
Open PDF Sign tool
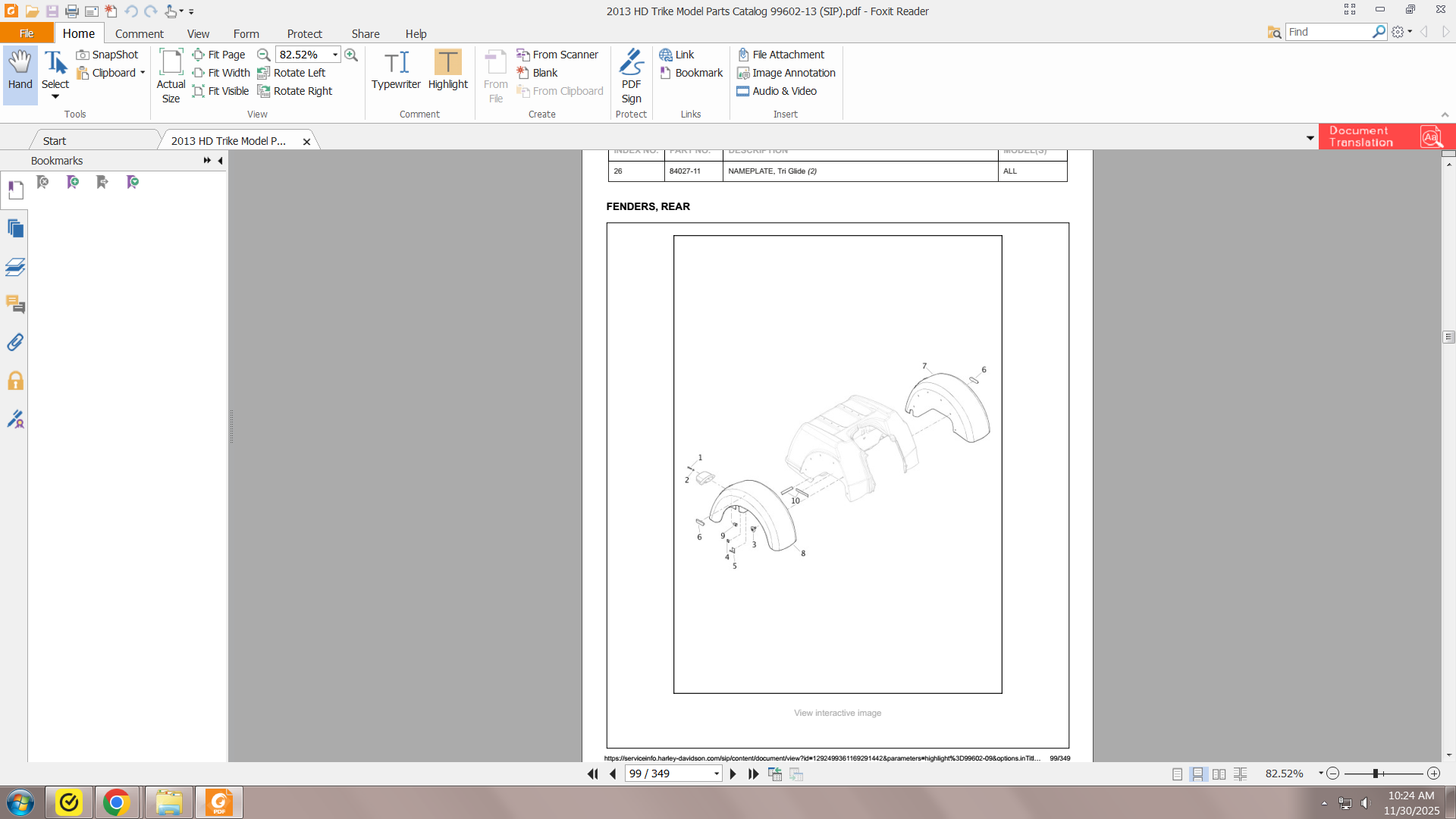tap(631, 76)
